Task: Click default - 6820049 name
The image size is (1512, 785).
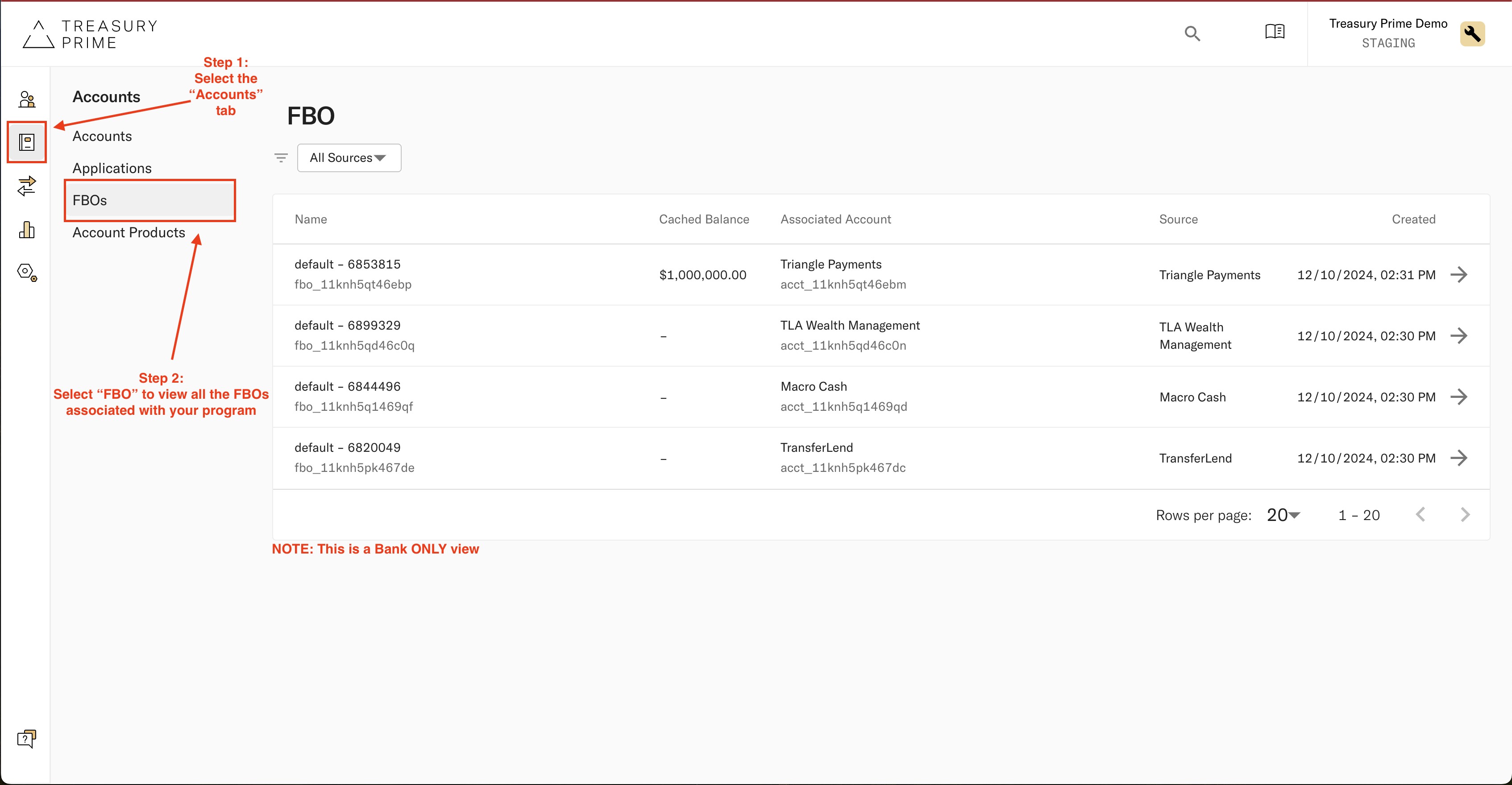Action: point(348,448)
